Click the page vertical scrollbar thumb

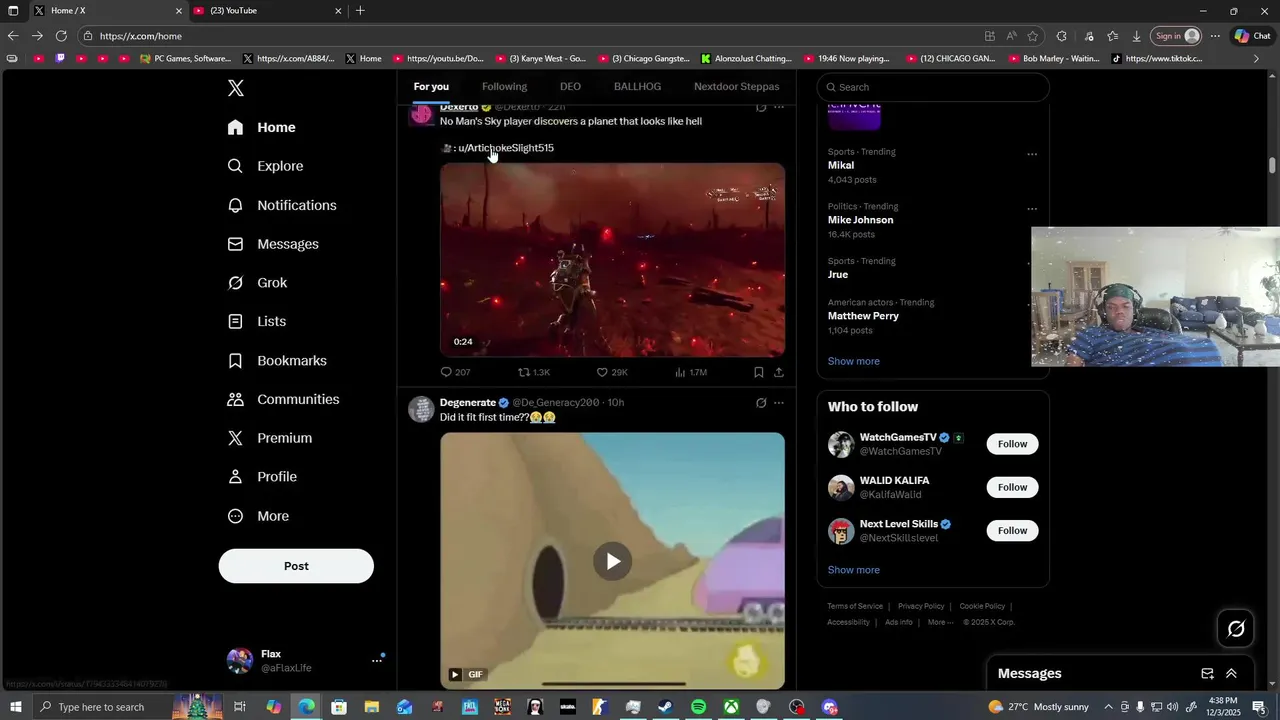point(1273,165)
